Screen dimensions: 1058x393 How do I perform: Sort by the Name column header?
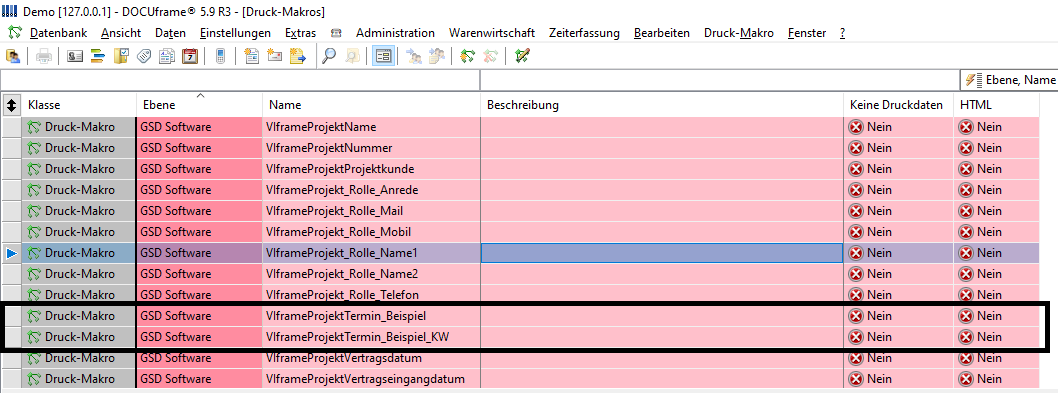371,105
